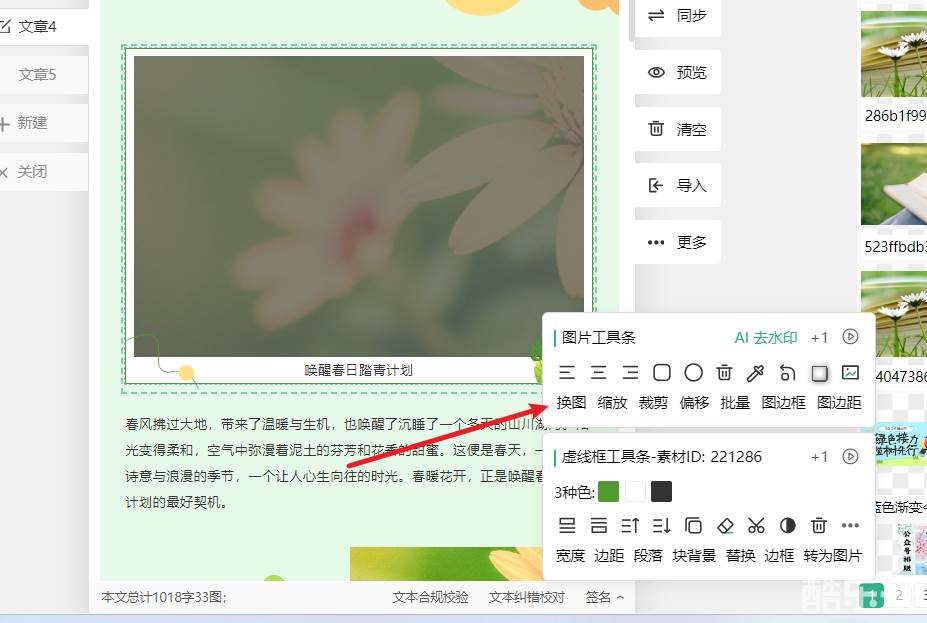
Task: Click the 预览 preview eye button
Action: click(x=678, y=72)
